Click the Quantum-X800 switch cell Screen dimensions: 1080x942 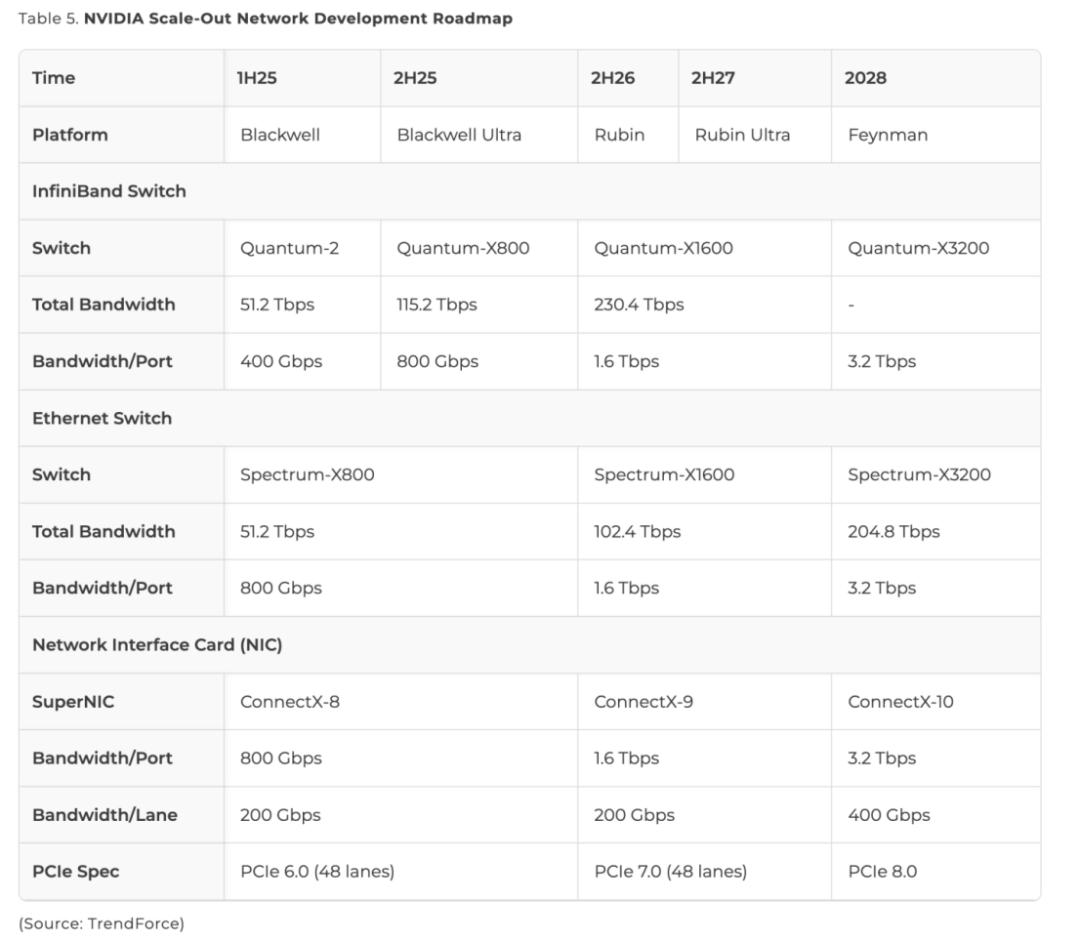point(463,248)
